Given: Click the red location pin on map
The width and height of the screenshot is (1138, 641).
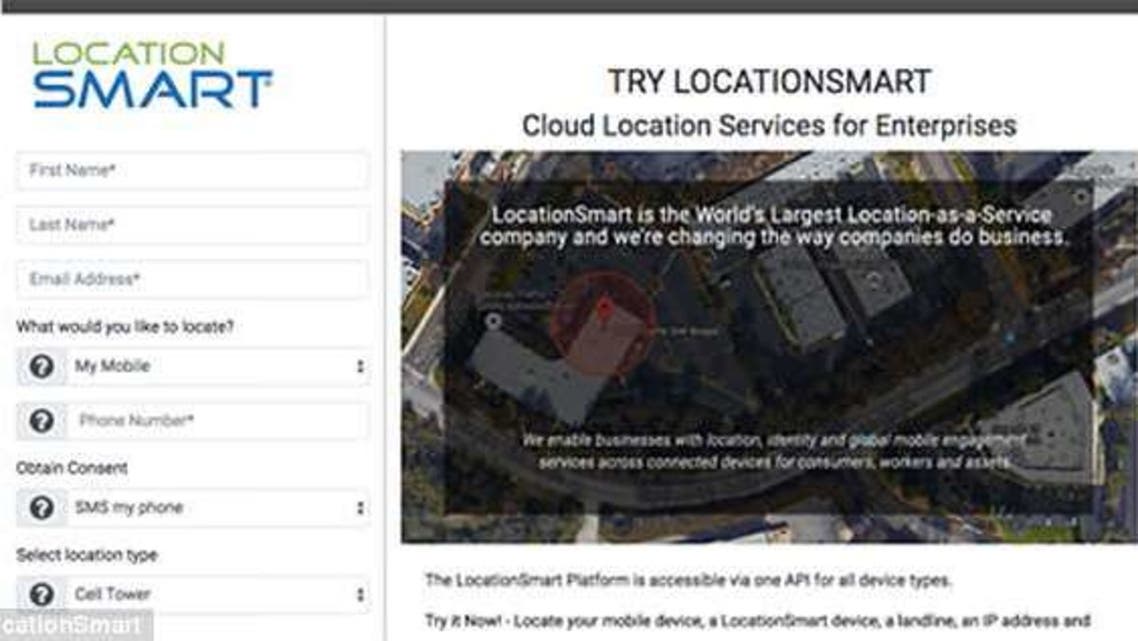Looking at the screenshot, I should pyautogui.click(x=604, y=311).
